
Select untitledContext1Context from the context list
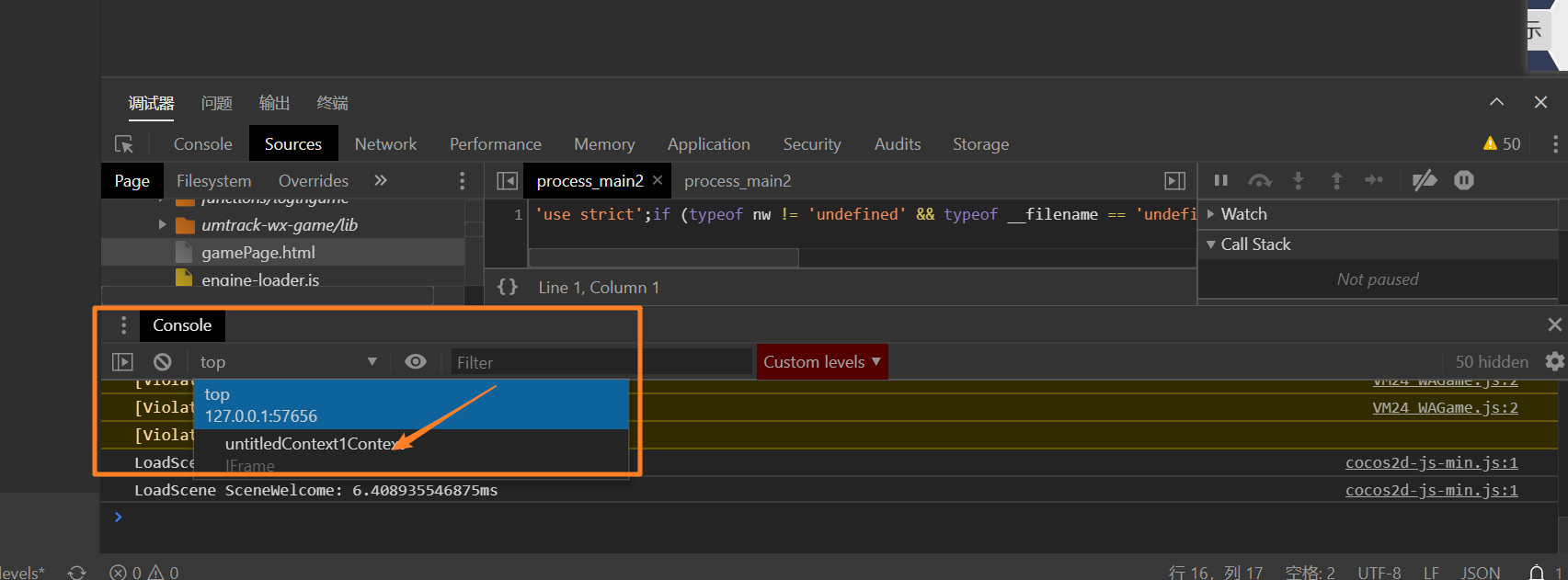tap(311, 444)
